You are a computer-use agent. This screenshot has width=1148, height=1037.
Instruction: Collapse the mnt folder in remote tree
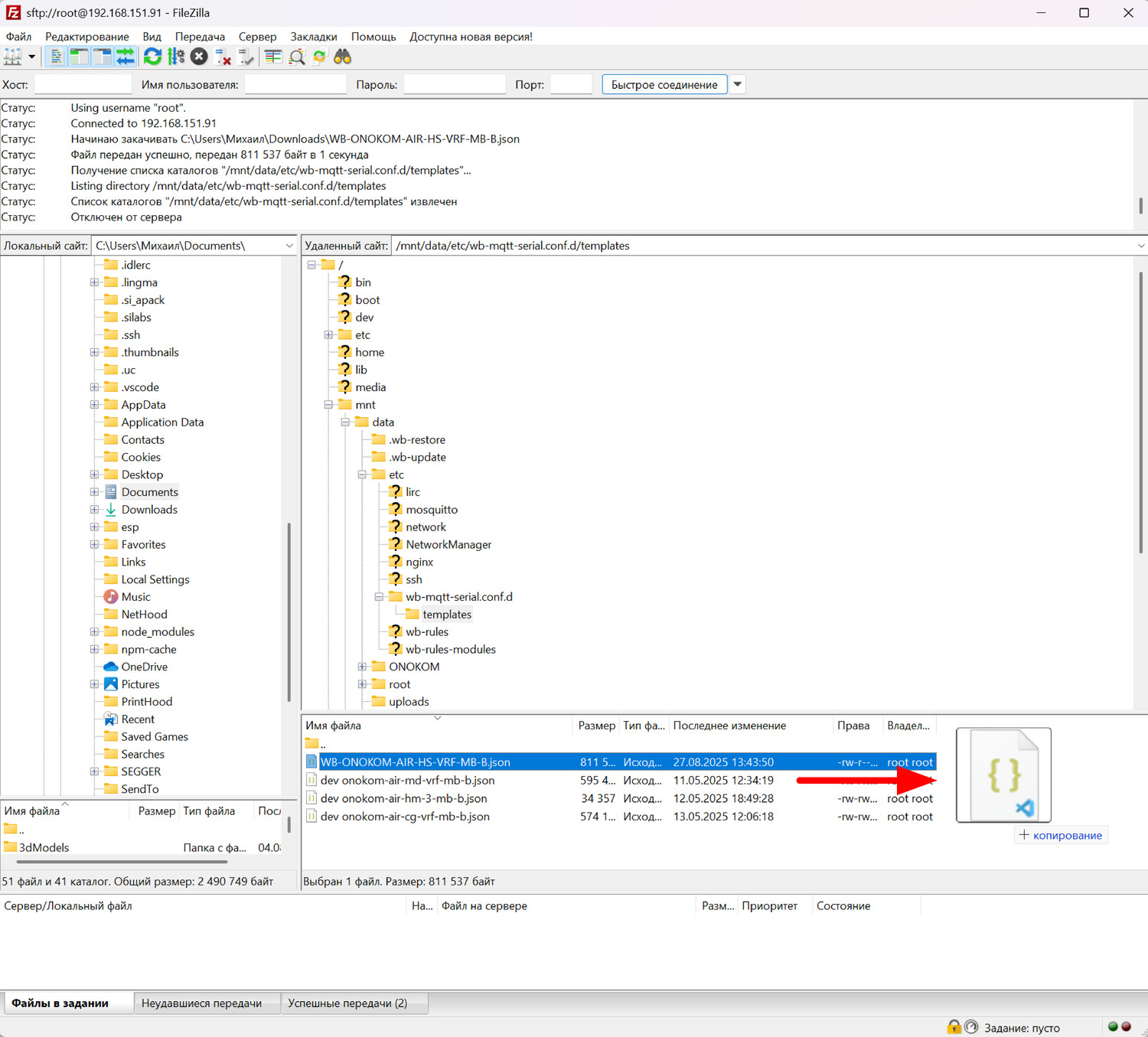328,405
